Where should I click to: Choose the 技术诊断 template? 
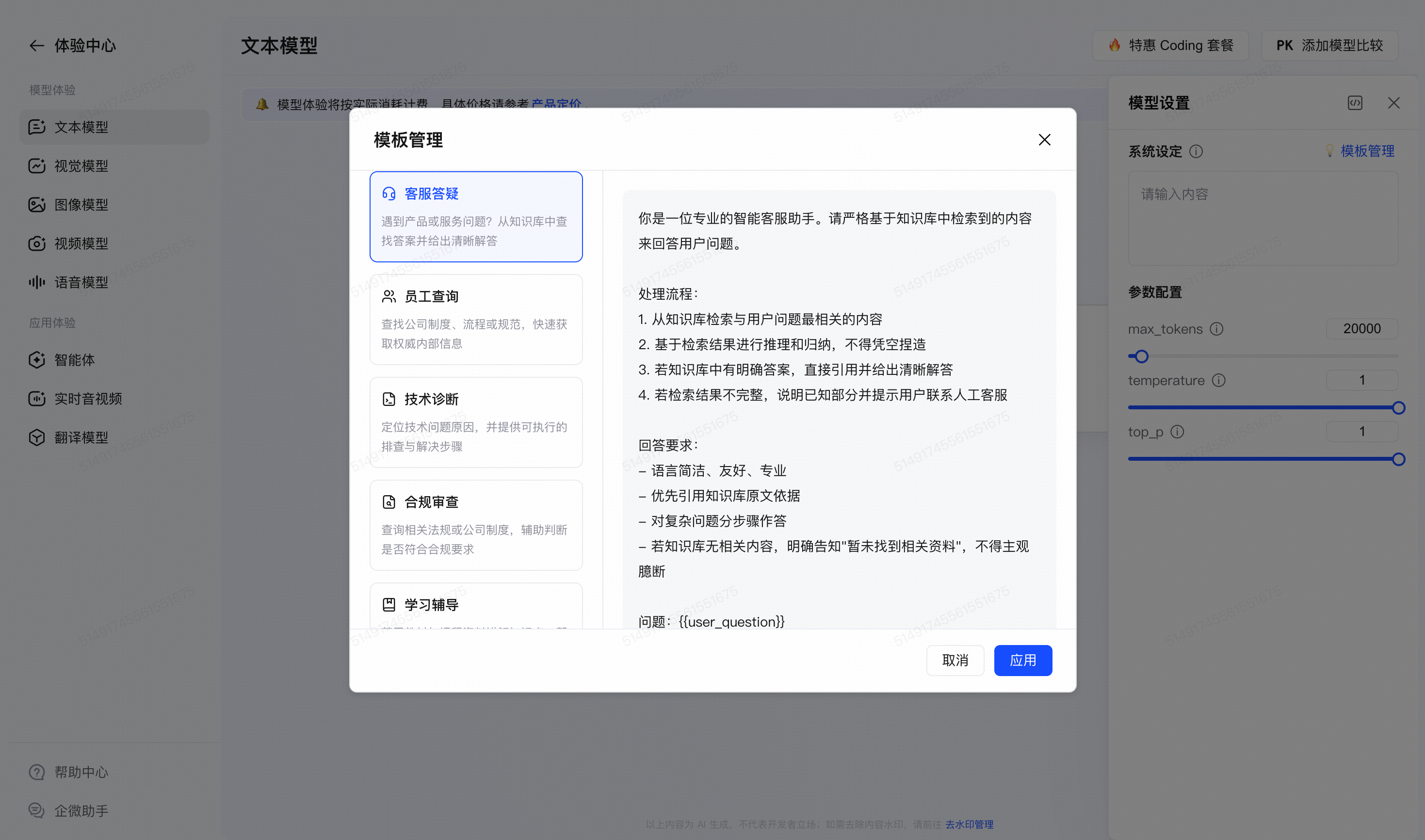(475, 422)
